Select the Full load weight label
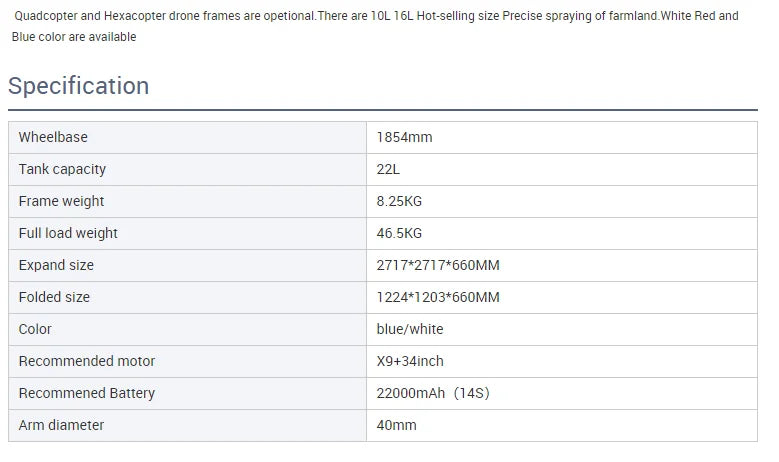779x462 pixels. (x=68, y=233)
